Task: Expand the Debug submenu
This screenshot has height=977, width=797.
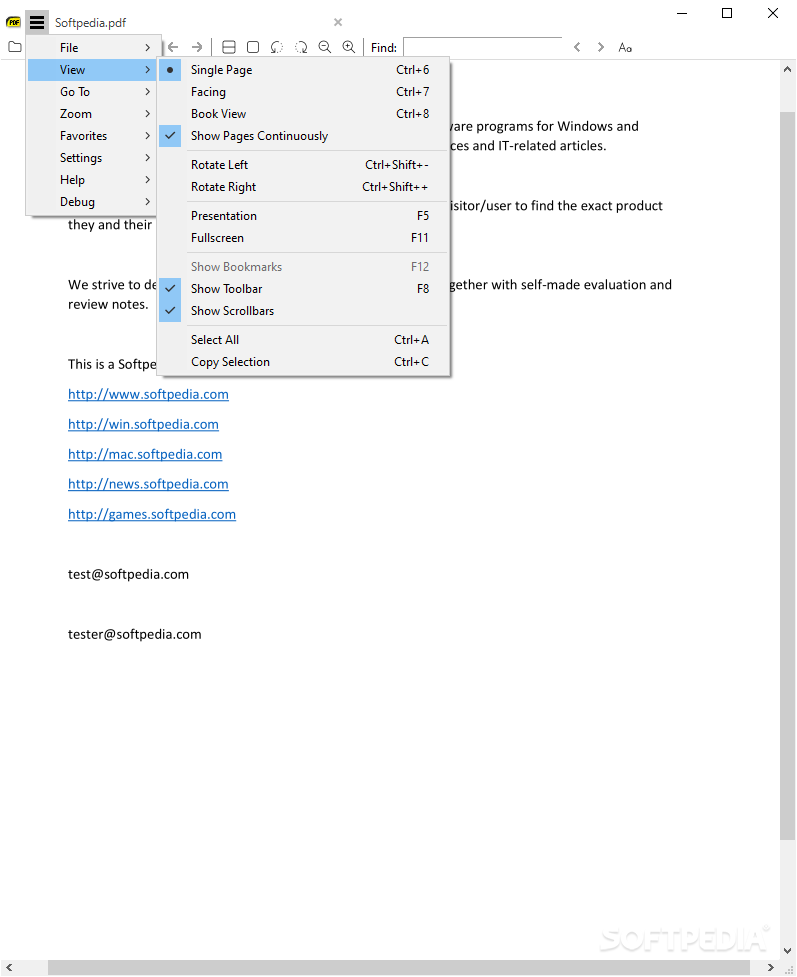Action: [x=91, y=202]
